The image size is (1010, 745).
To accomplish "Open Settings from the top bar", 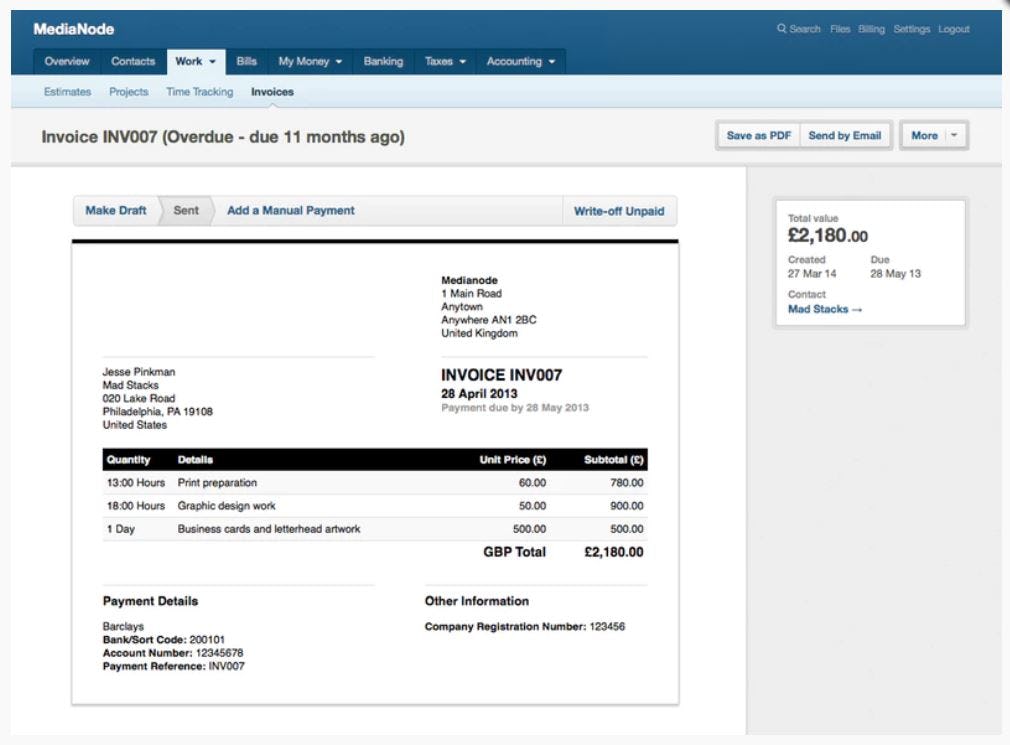I will [912, 29].
